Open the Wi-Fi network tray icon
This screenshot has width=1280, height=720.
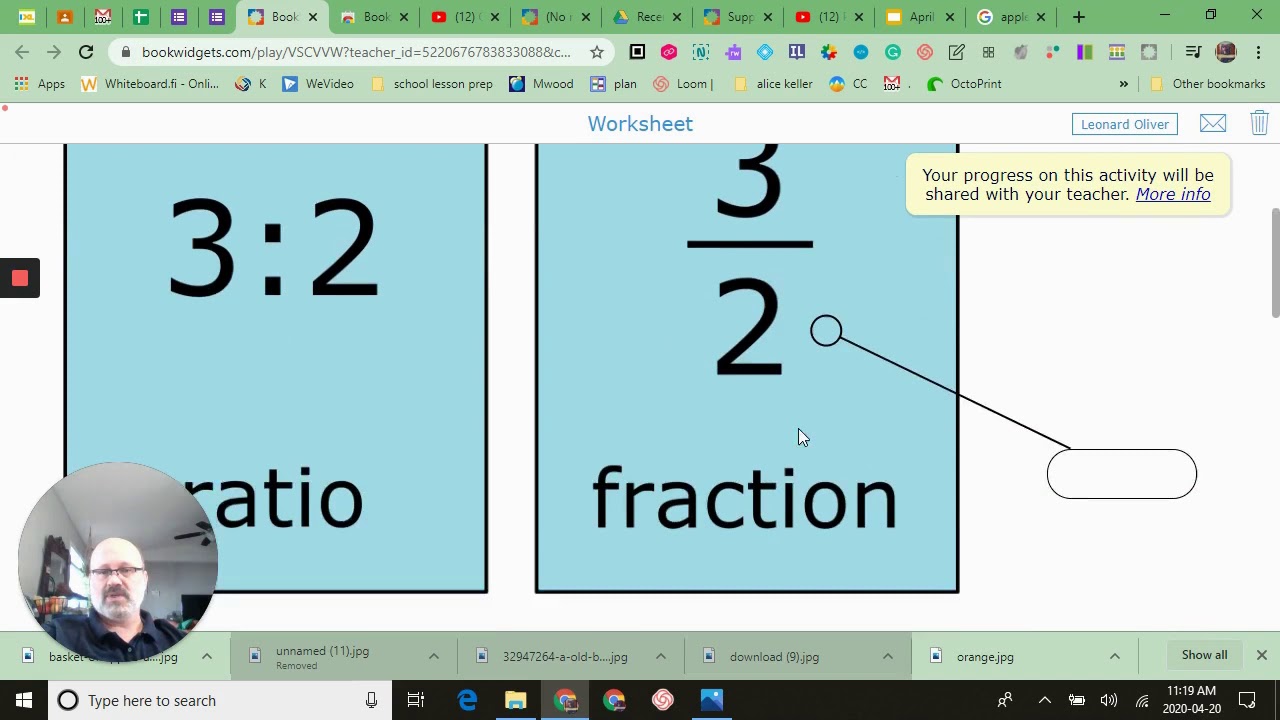point(1142,700)
